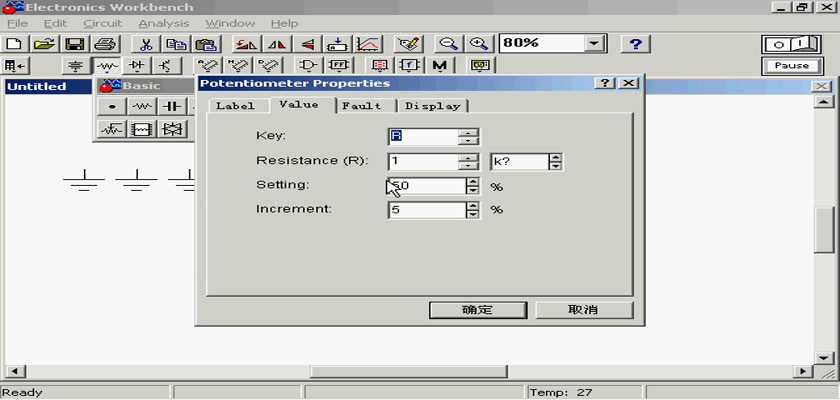
Task: Flip component vertically
Action: [307, 44]
